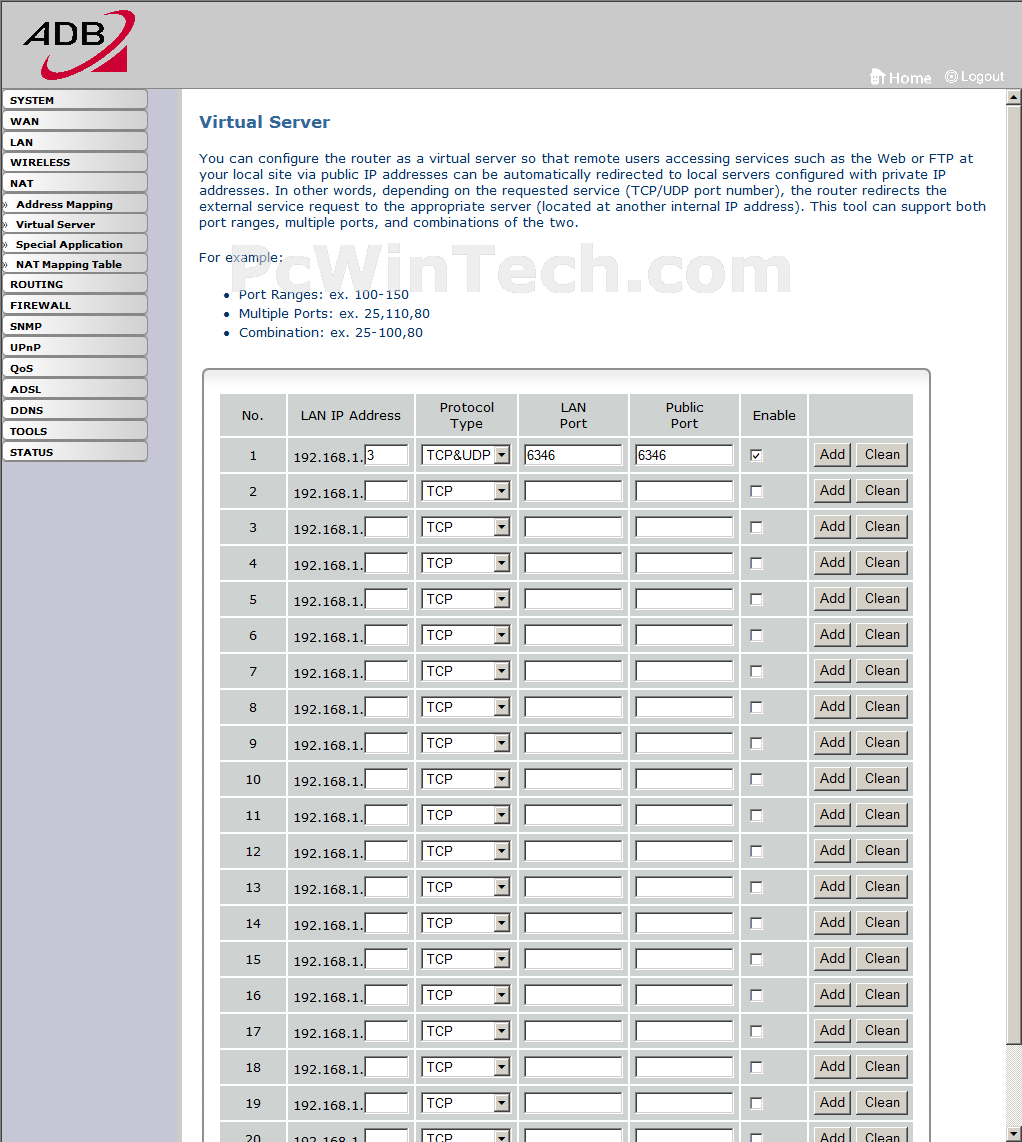This screenshot has height=1142, width=1022.
Task: Open the SYSTEM menu
Action: 75,100
